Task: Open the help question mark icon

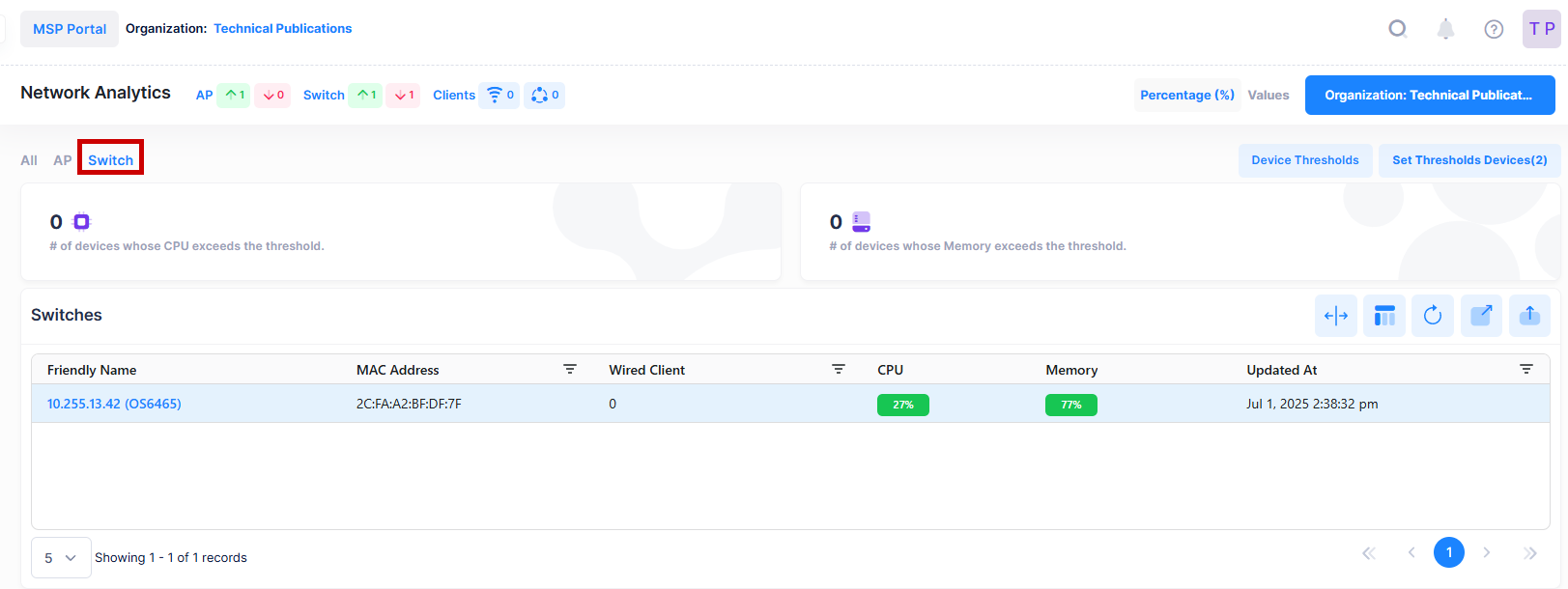Action: coord(1494,29)
